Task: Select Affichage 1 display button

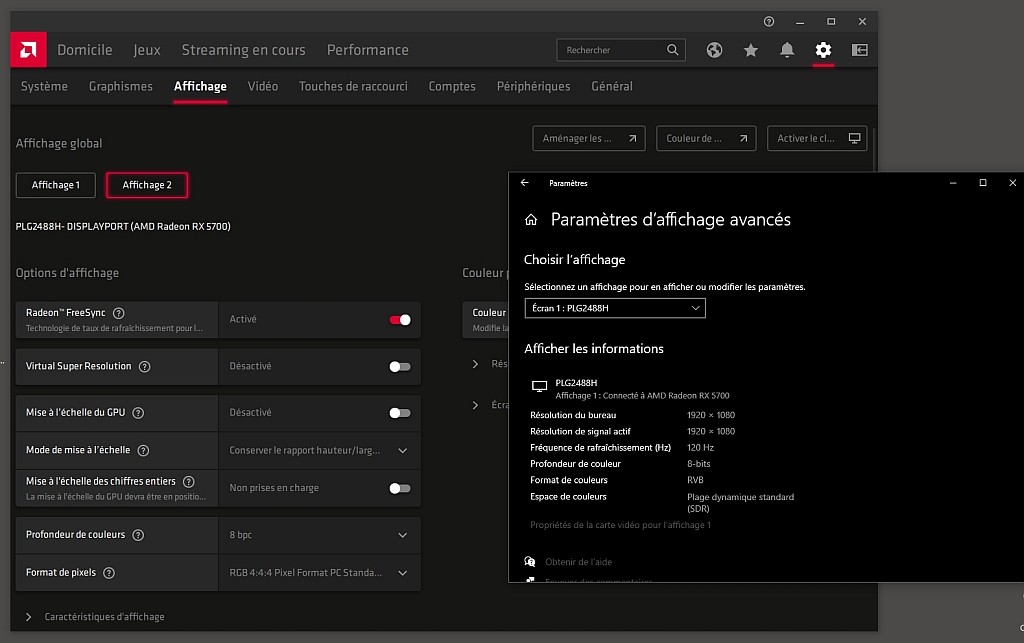Action: [x=56, y=185]
